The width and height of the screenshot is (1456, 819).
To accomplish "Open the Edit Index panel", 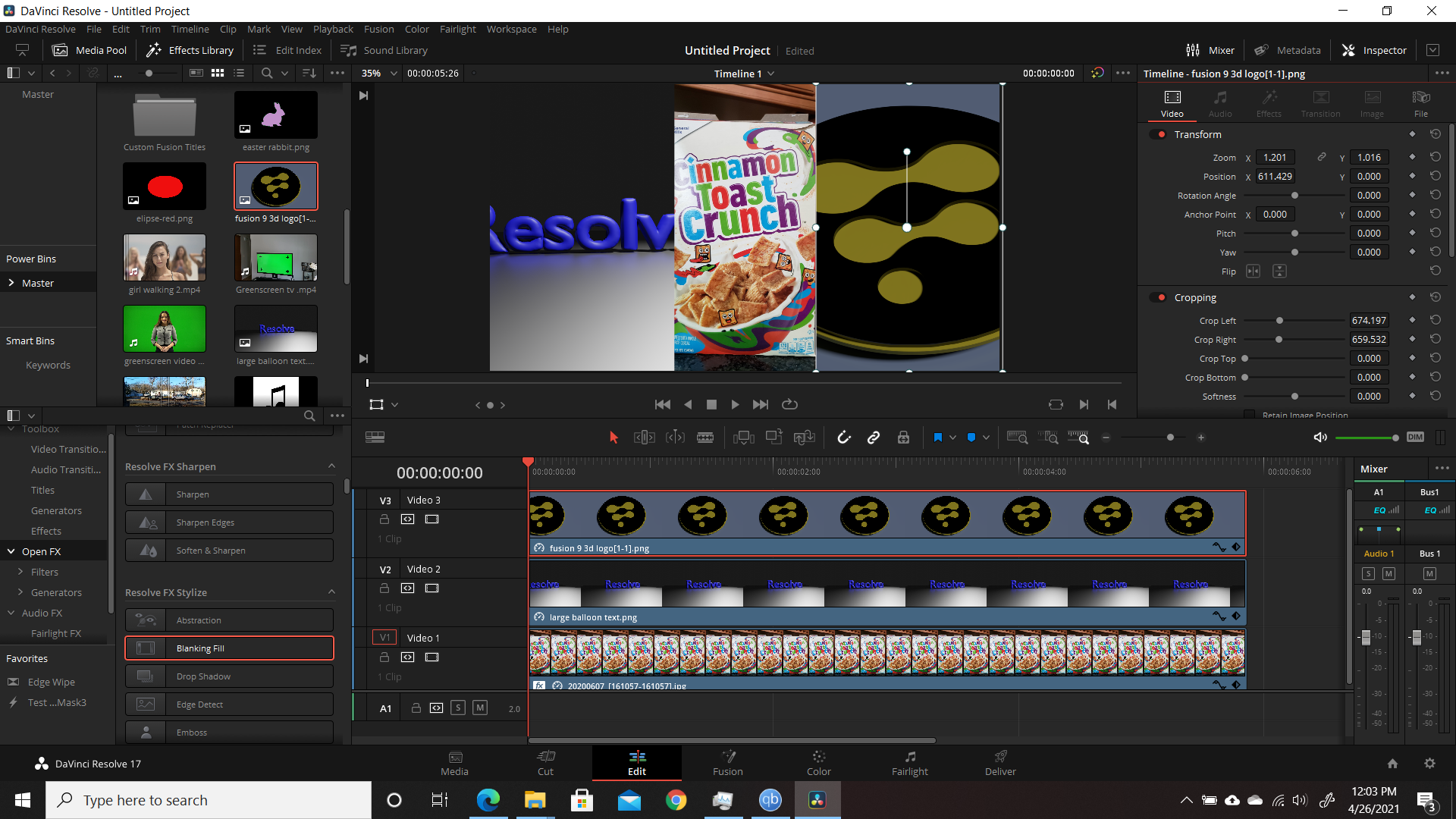I will click(x=287, y=50).
